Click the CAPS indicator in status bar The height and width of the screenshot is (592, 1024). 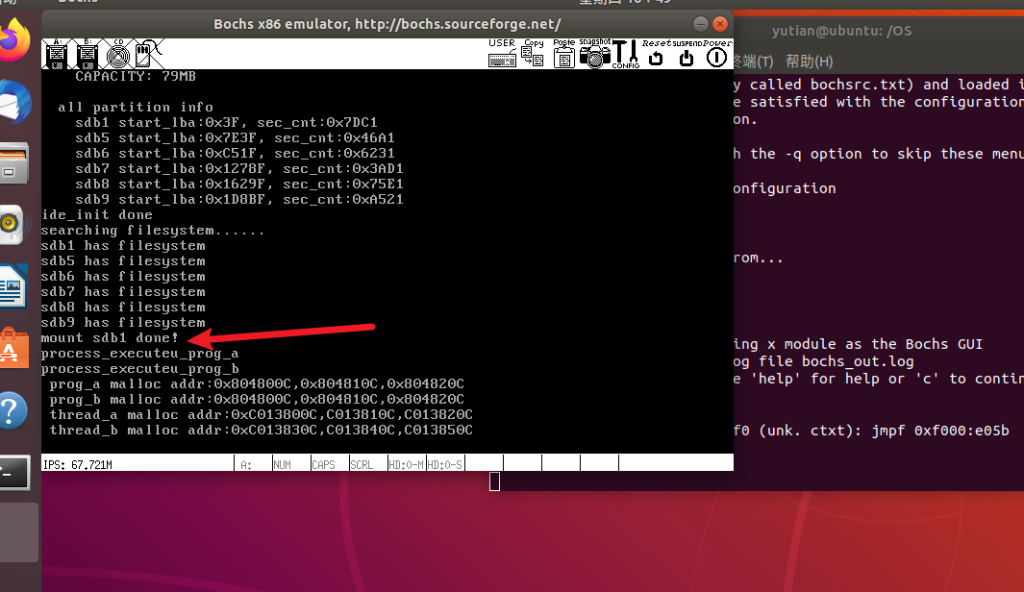coord(324,465)
